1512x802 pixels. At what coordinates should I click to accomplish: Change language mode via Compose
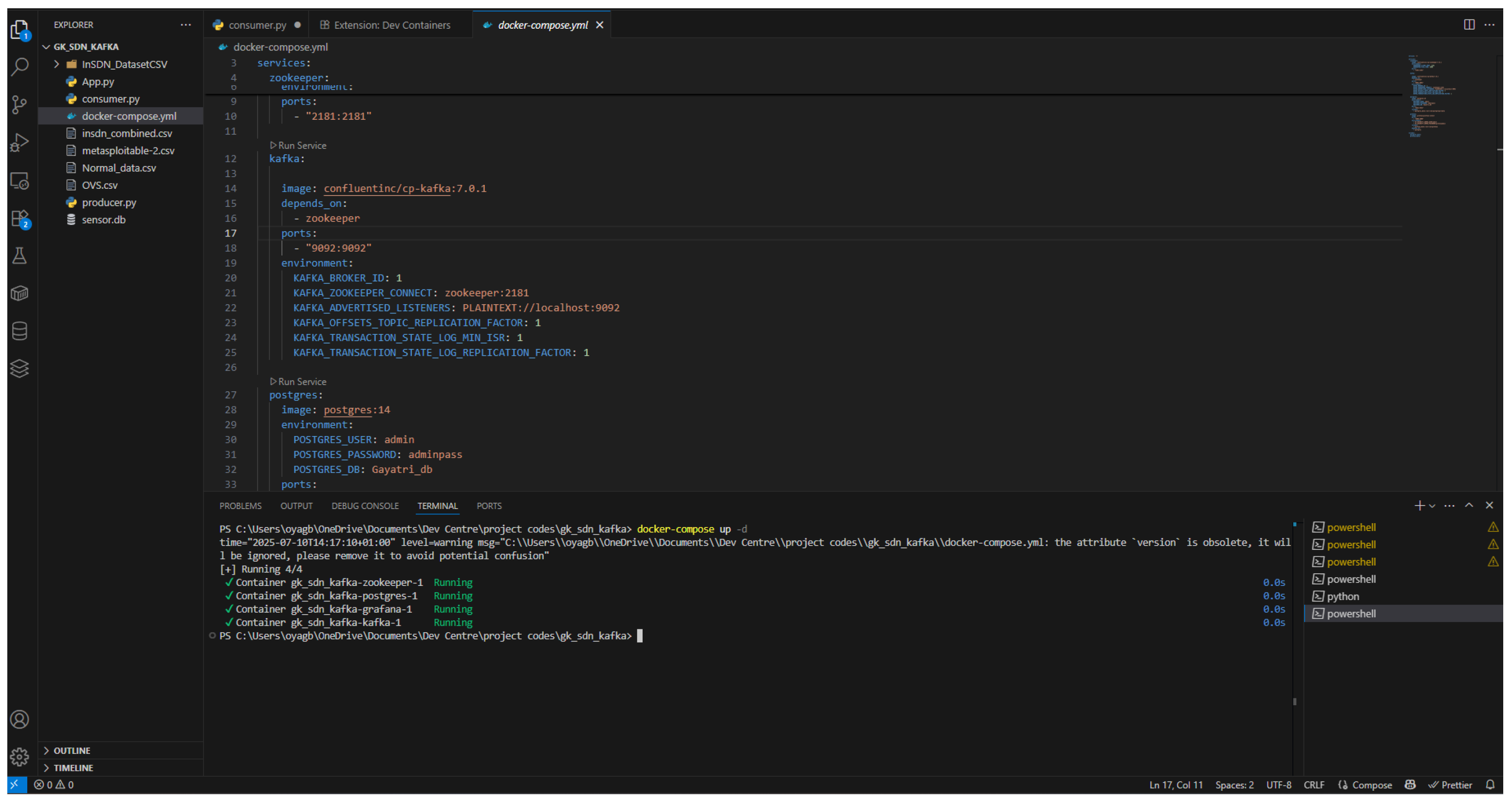click(x=1364, y=785)
